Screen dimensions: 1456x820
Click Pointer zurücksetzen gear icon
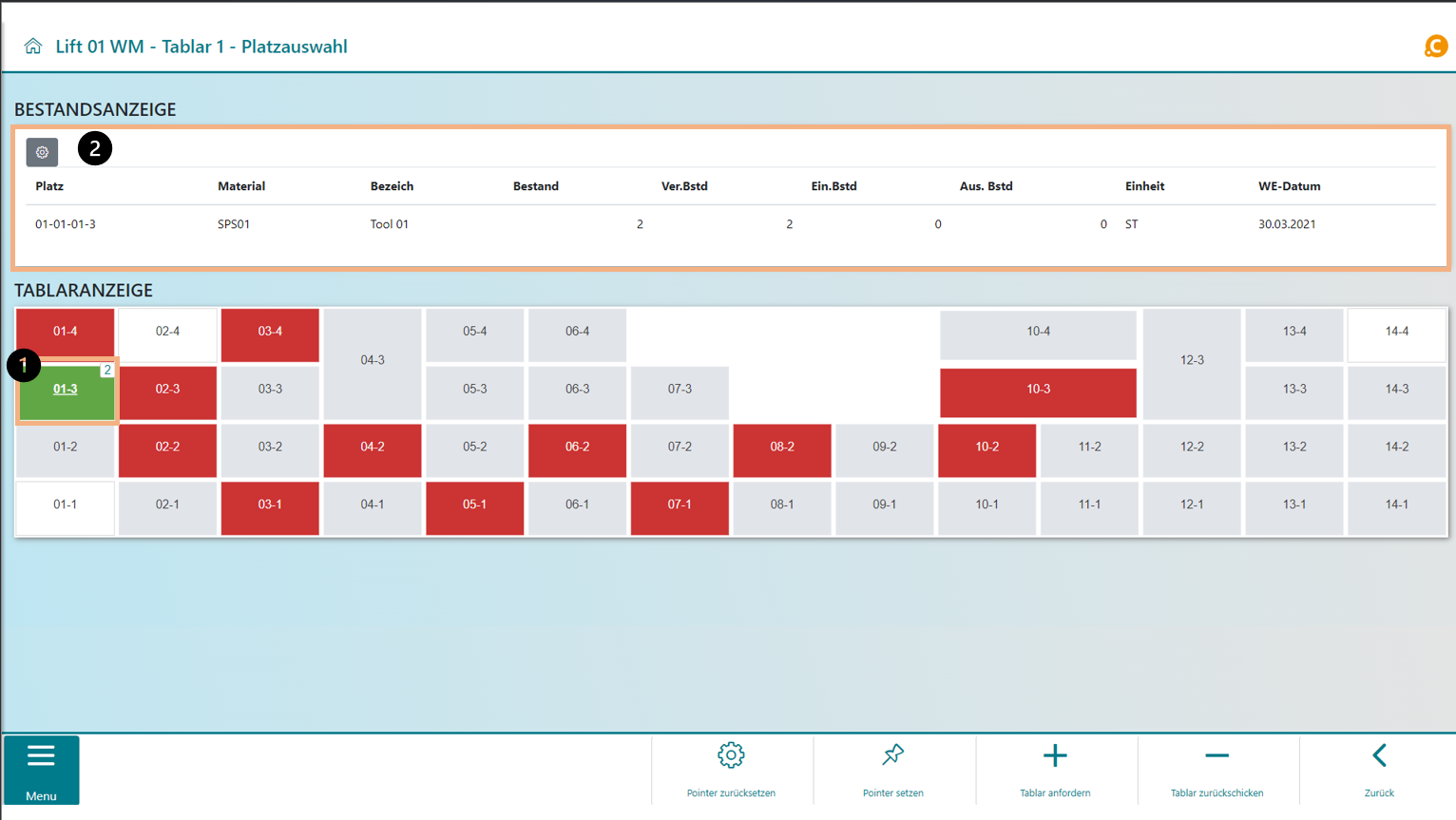[x=731, y=756]
